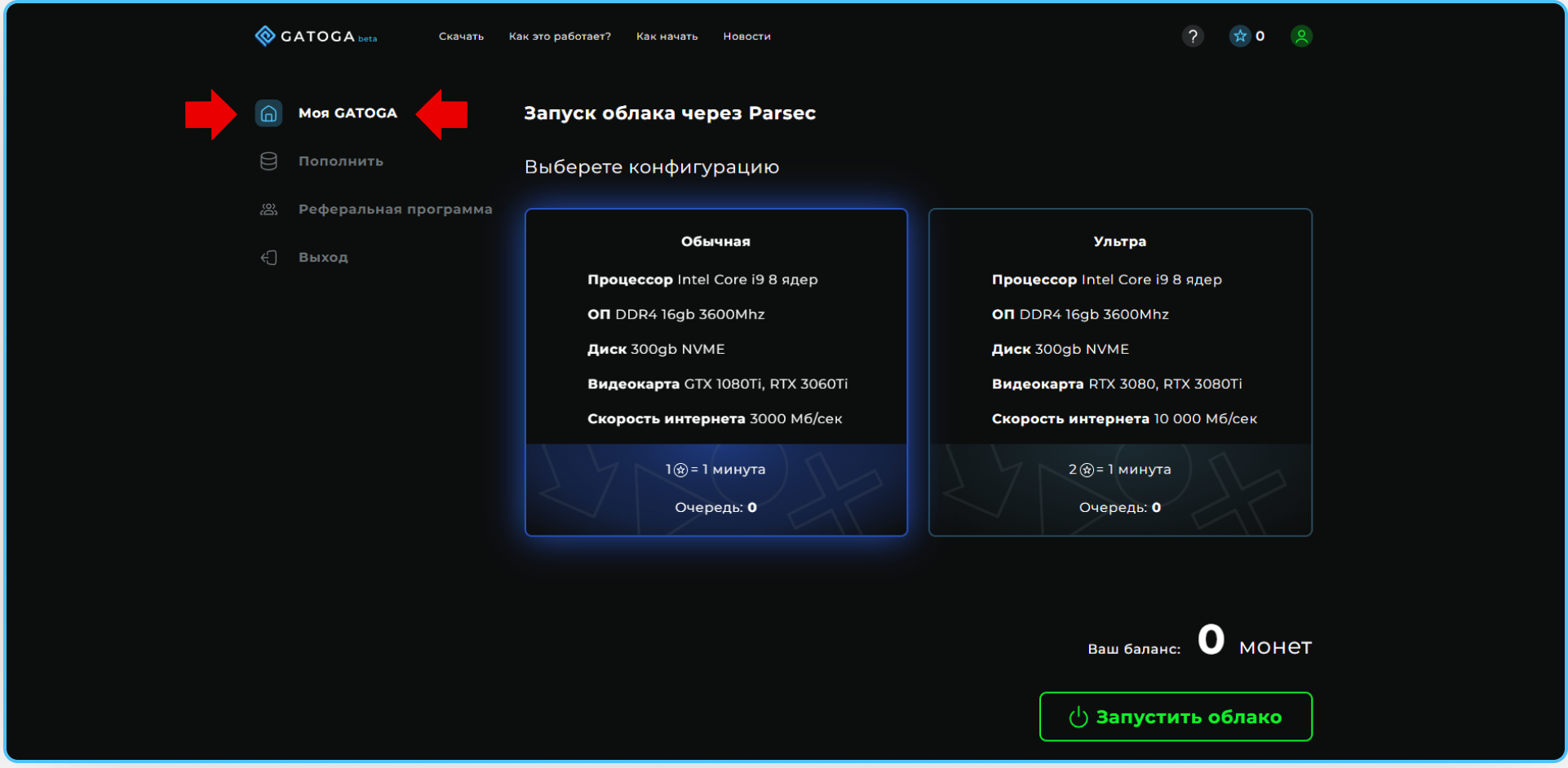1568x768 pixels.
Task: Open Реферальная программа sidebar item
Action: [396, 210]
